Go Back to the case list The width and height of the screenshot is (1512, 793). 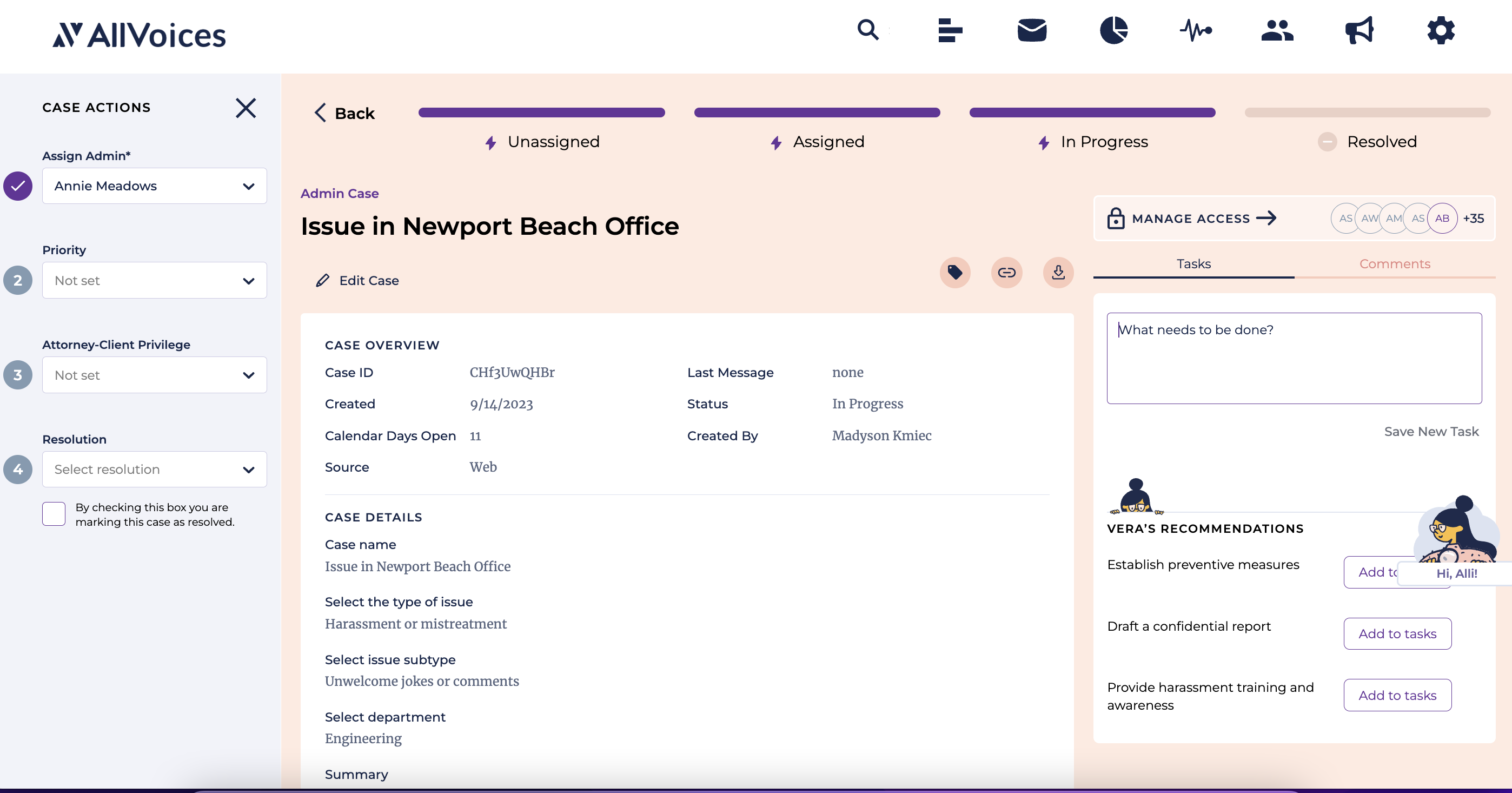click(345, 113)
